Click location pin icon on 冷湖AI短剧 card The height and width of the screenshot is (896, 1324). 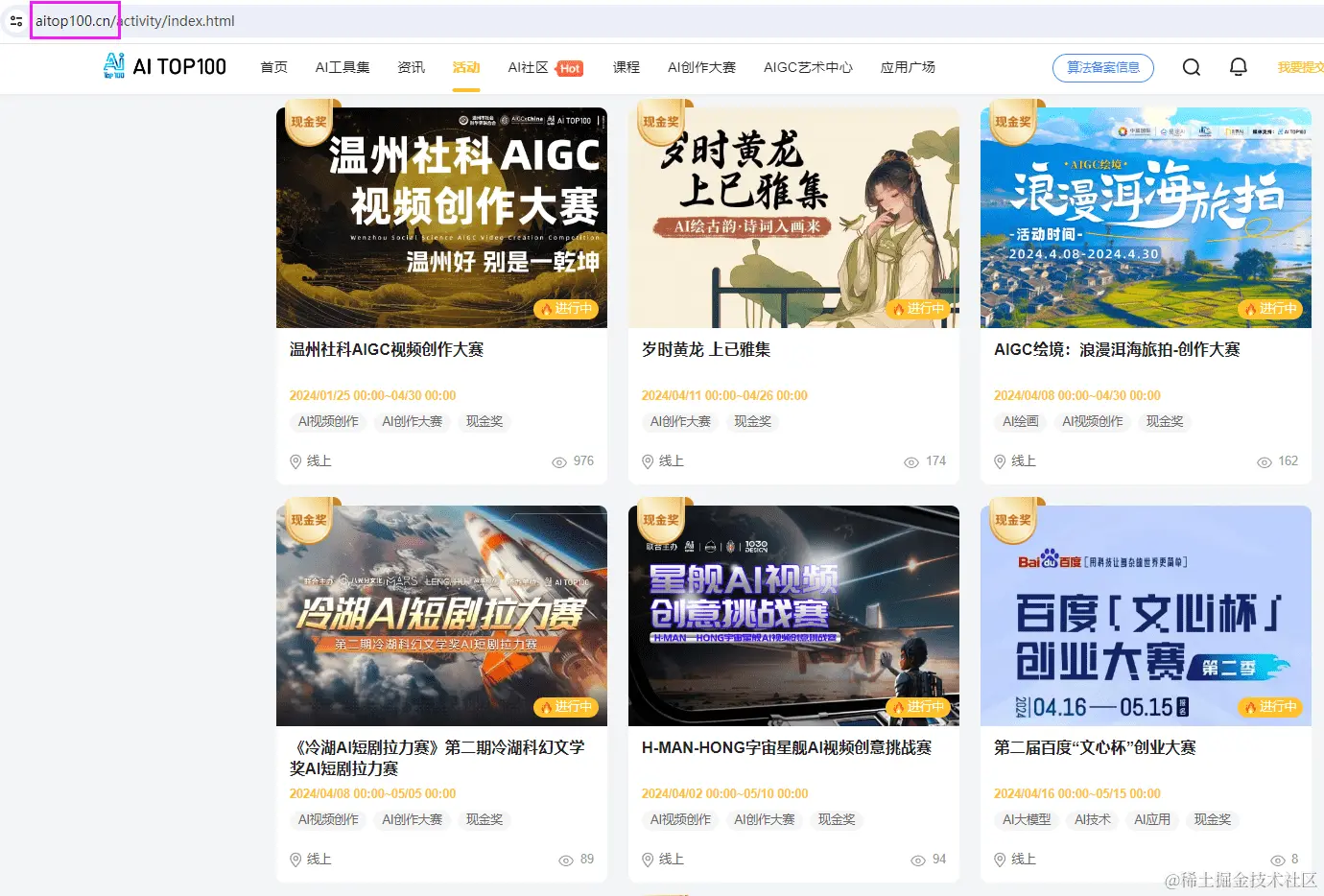[296, 860]
